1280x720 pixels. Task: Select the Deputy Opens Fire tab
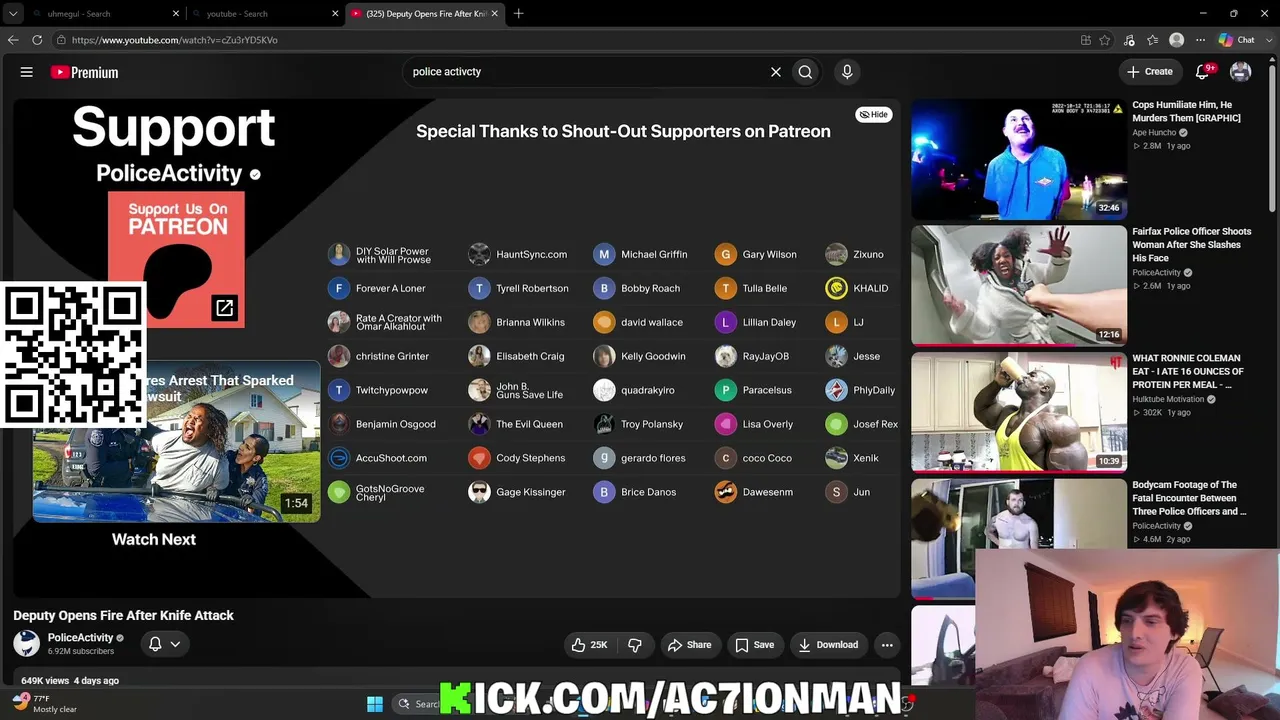click(425, 14)
